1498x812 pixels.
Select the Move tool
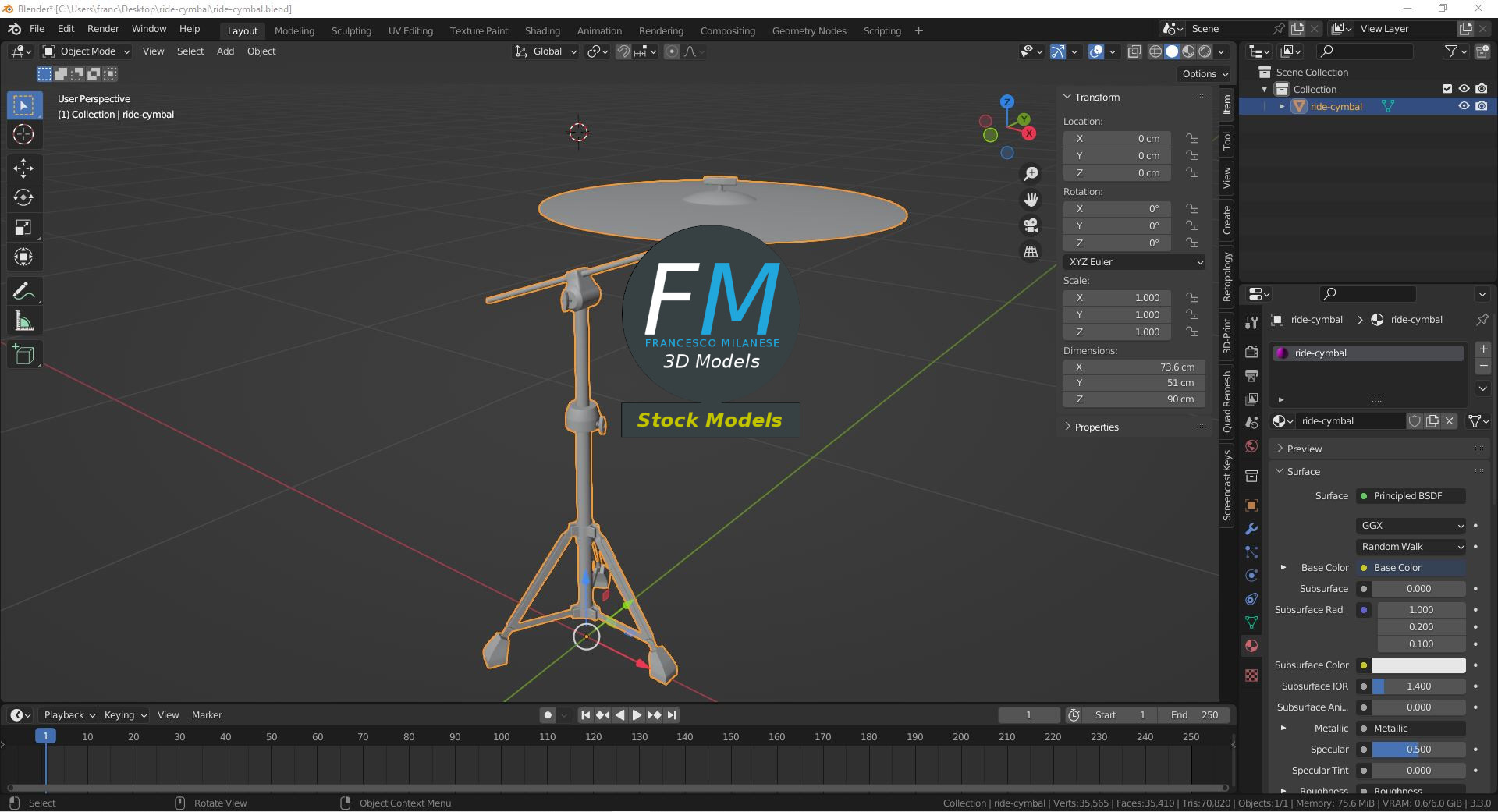pyautogui.click(x=23, y=168)
